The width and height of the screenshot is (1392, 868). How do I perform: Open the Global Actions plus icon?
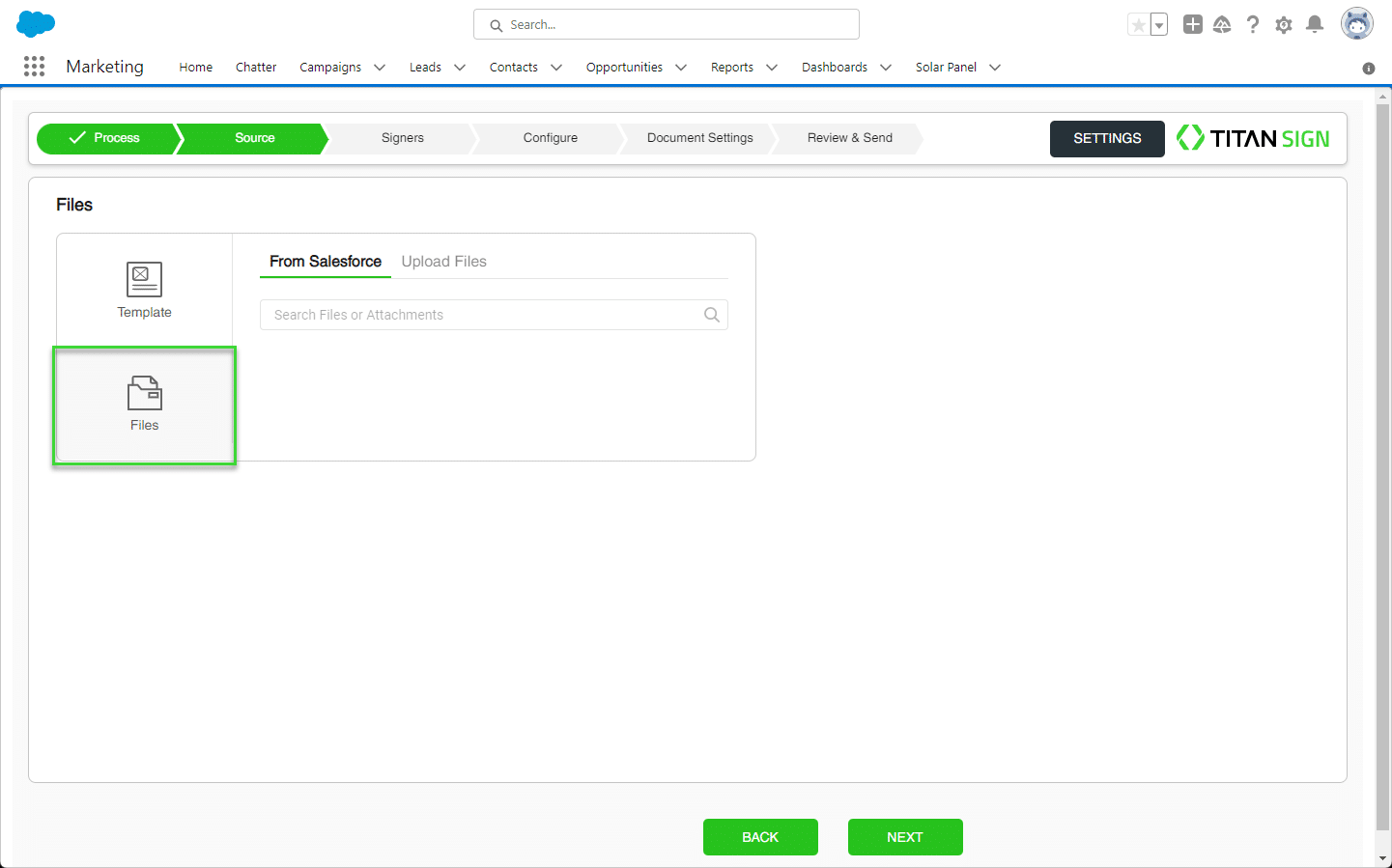pyautogui.click(x=1193, y=24)
